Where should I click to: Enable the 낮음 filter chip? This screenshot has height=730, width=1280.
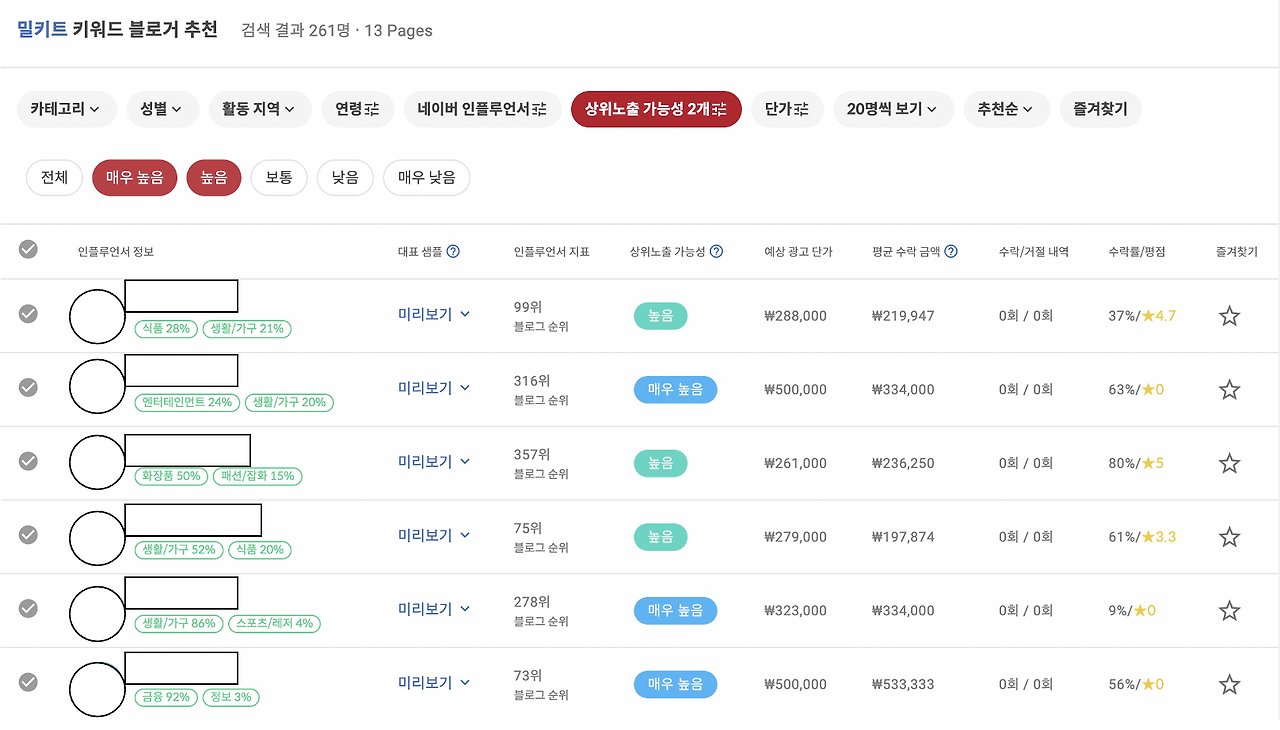pos(345,177)
